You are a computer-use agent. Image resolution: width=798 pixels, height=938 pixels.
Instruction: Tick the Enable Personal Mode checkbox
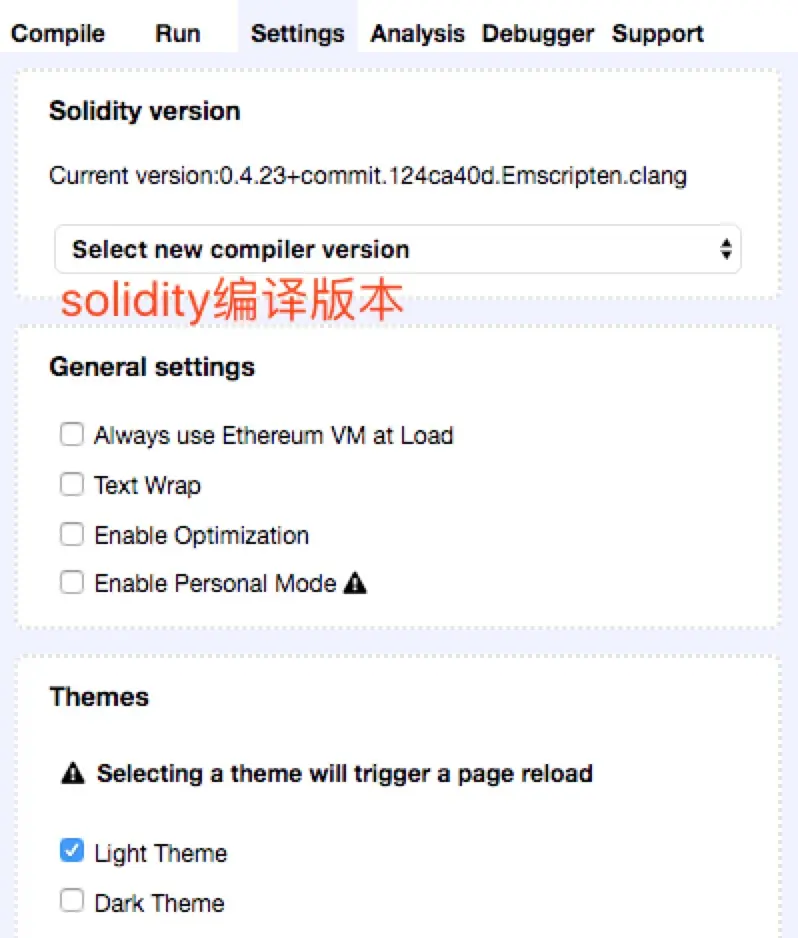(72, 583)
